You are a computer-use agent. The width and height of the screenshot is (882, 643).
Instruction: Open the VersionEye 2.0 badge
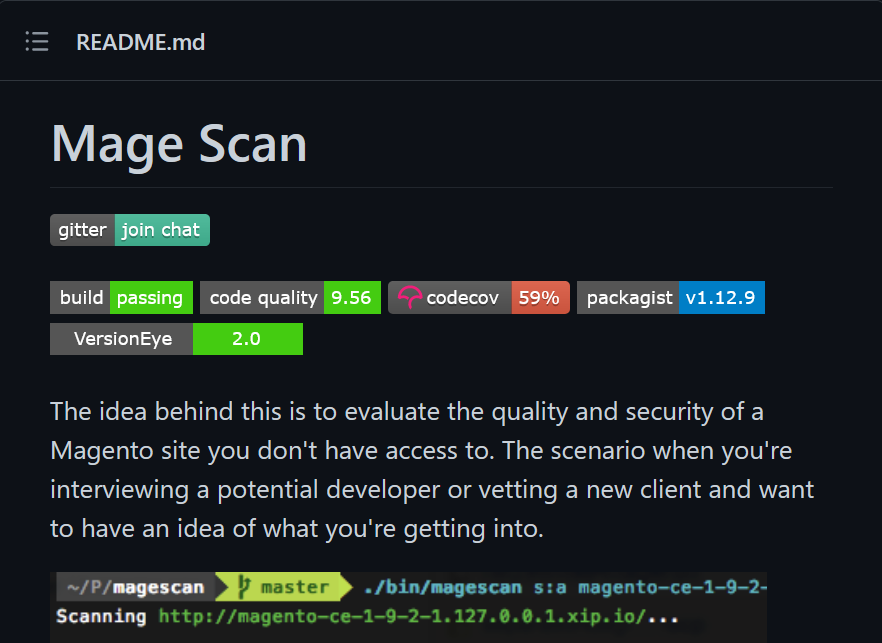pos(177,339)
